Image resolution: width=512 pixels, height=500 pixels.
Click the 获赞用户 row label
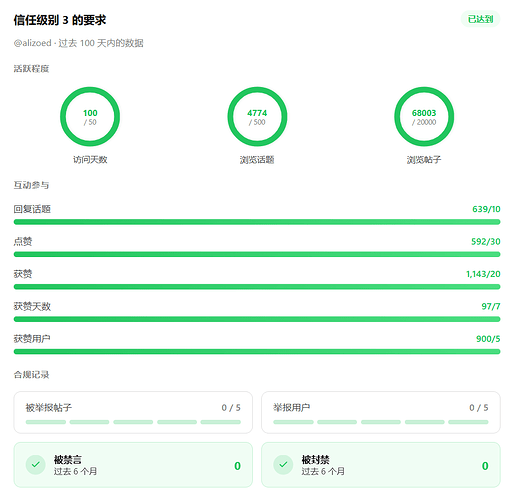click(x=32, y=339)
